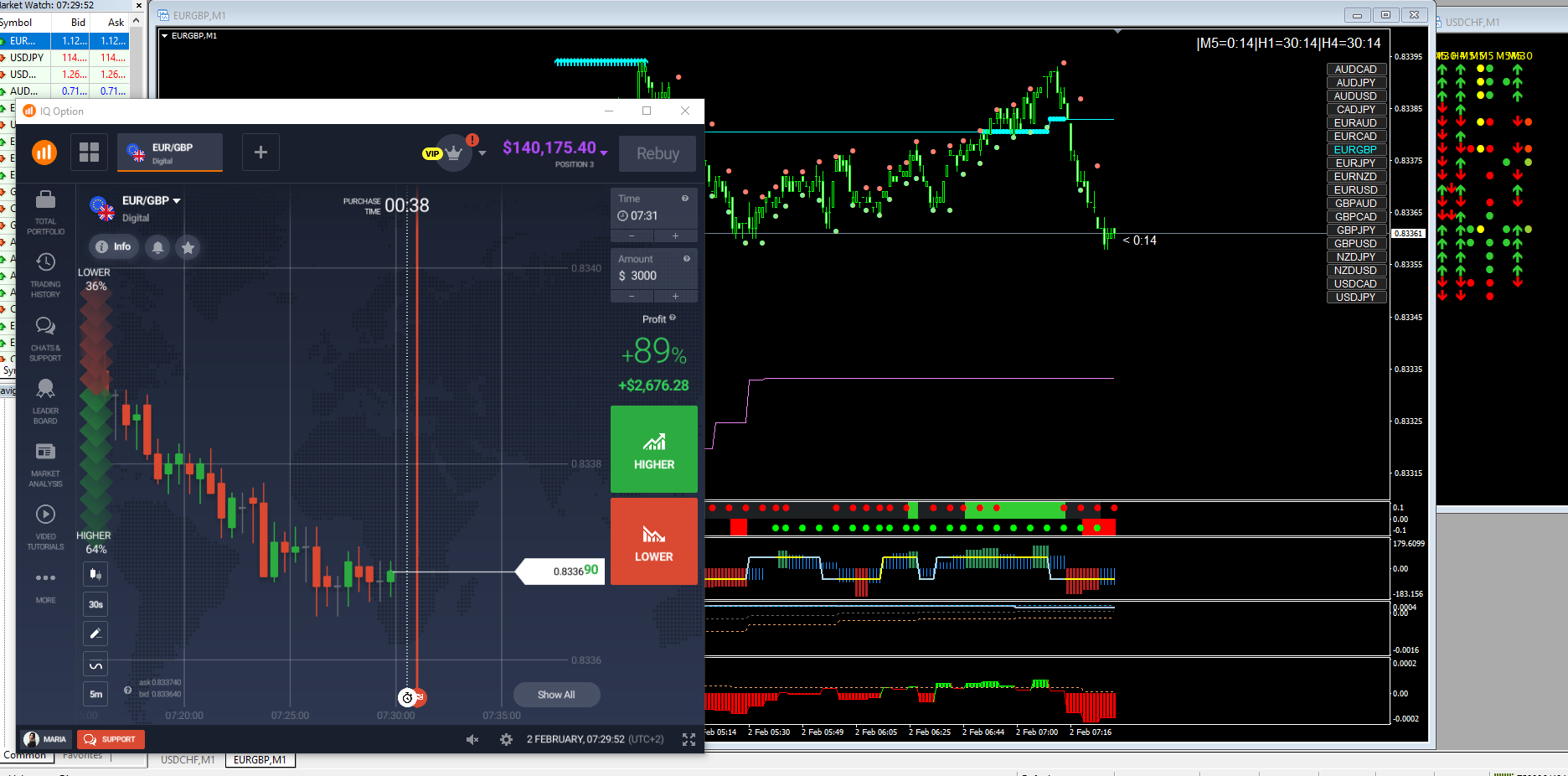Viewport: 1568px width, 776px height.
Task: Select the AUDCAD symbol button in MetaTrader
Action: click(x=1356, y=70)
